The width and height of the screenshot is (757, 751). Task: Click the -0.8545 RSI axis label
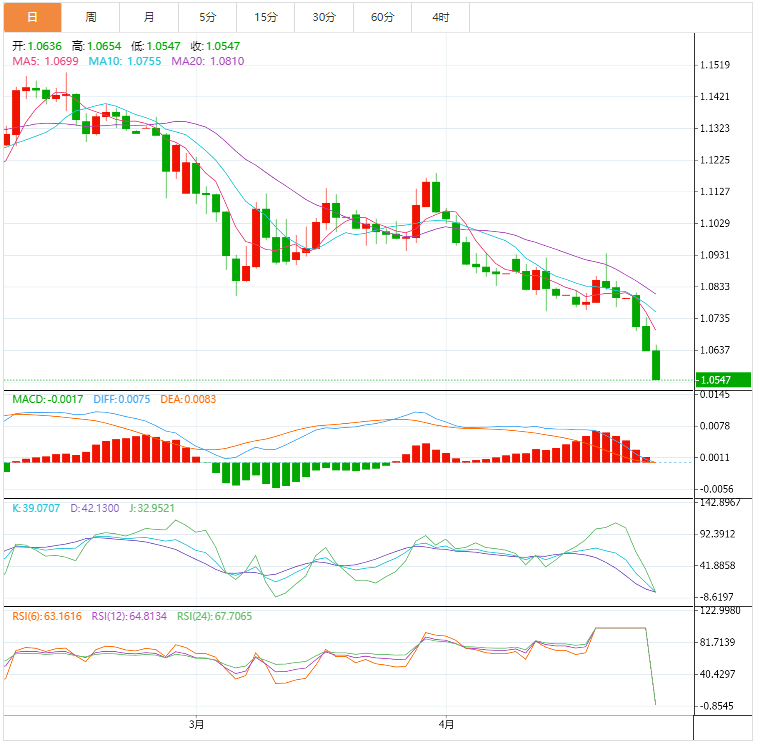coord(716,706)
